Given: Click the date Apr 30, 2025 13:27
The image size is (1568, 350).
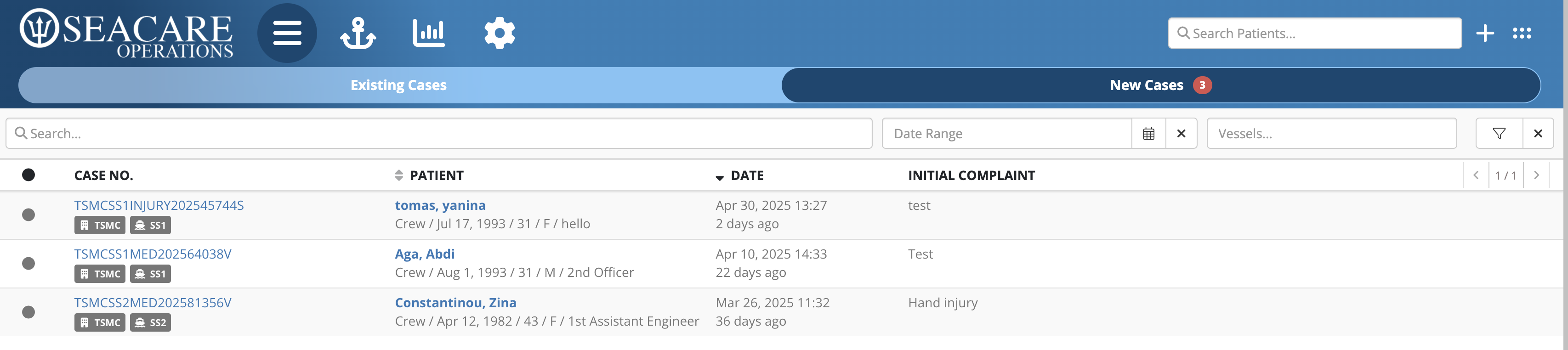Looking at the screenshot, I should coord(771,205).
